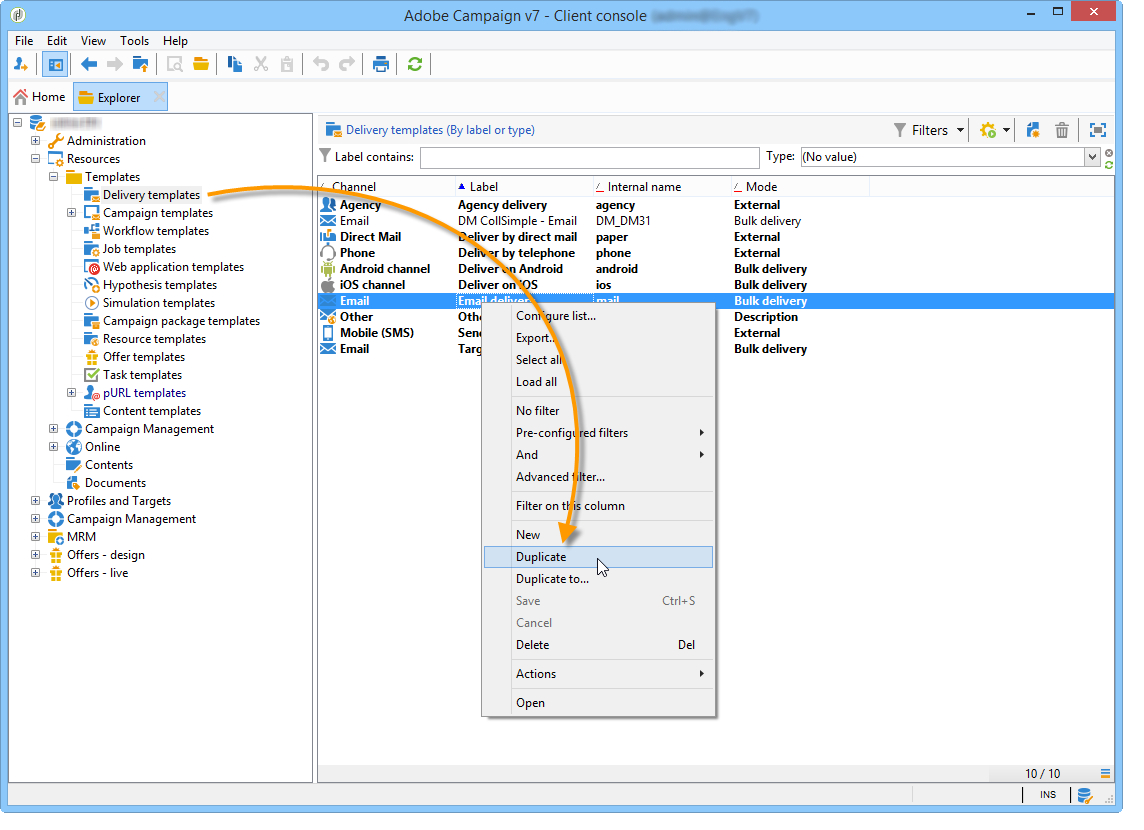Toggle the explorer tree view toolbar button

pyautogui.click(x=55, y=65)
